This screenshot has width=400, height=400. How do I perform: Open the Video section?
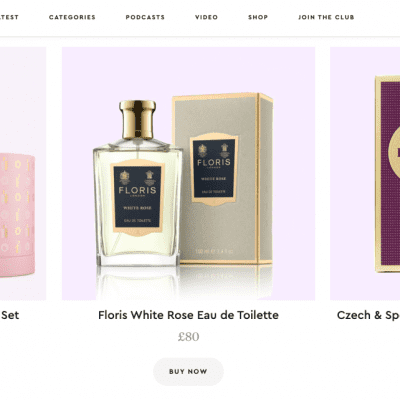point(206,17)
